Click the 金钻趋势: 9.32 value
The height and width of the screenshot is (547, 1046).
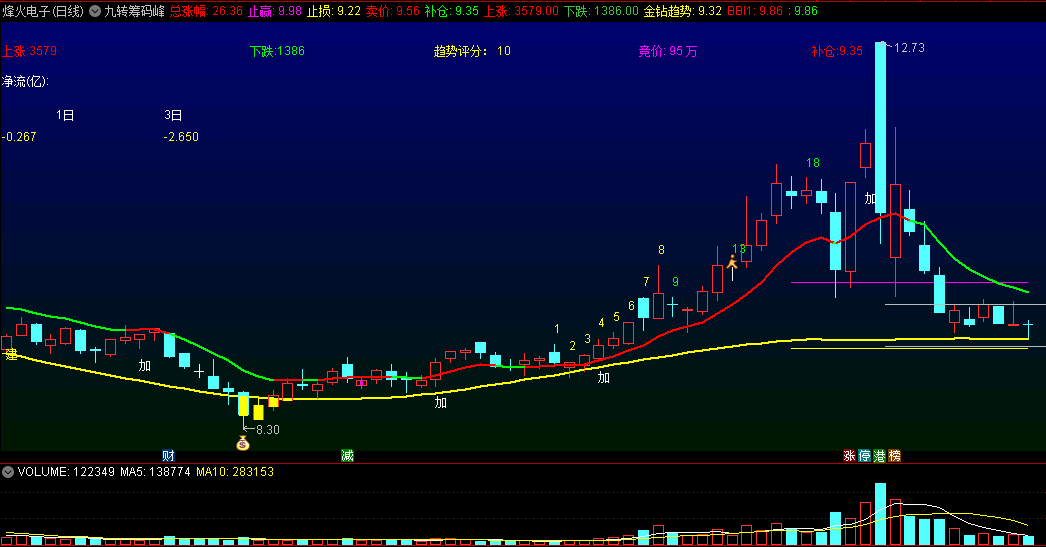(682, 11)
